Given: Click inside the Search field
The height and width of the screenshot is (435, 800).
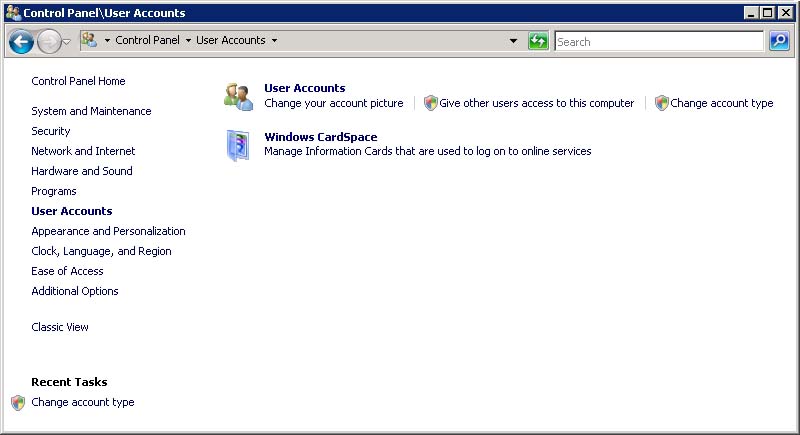Looking at the screenshot, I should click(659, 41).
